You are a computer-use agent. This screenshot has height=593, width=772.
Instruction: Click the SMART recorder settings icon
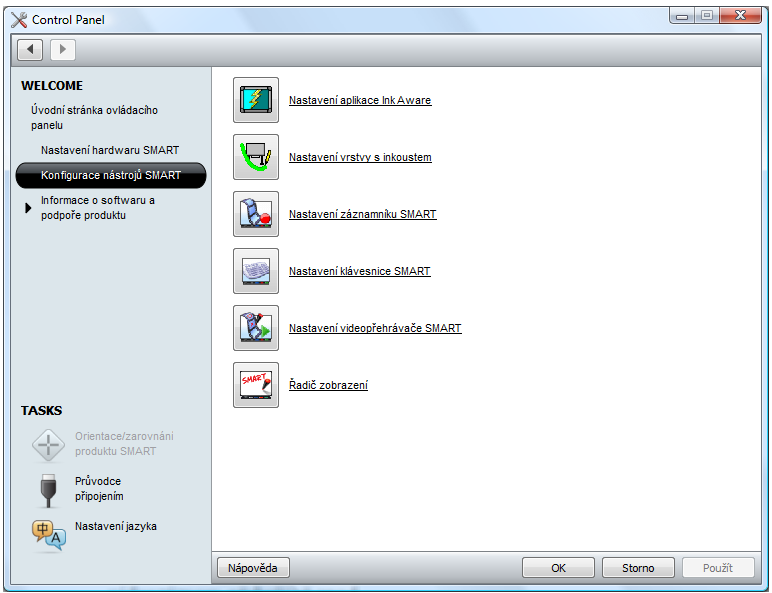click(x=256, y=214)
